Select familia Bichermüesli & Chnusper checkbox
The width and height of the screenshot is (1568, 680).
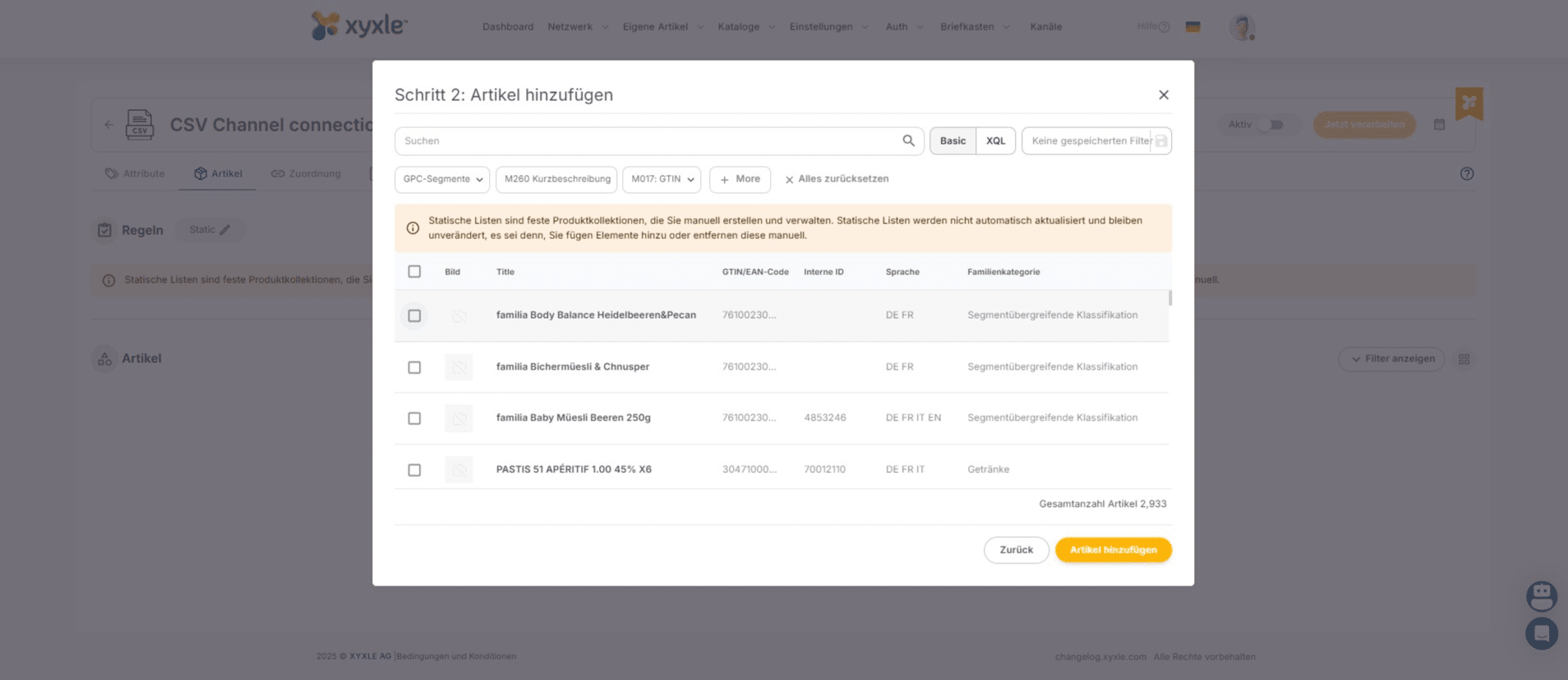click(x=414, y=367)
